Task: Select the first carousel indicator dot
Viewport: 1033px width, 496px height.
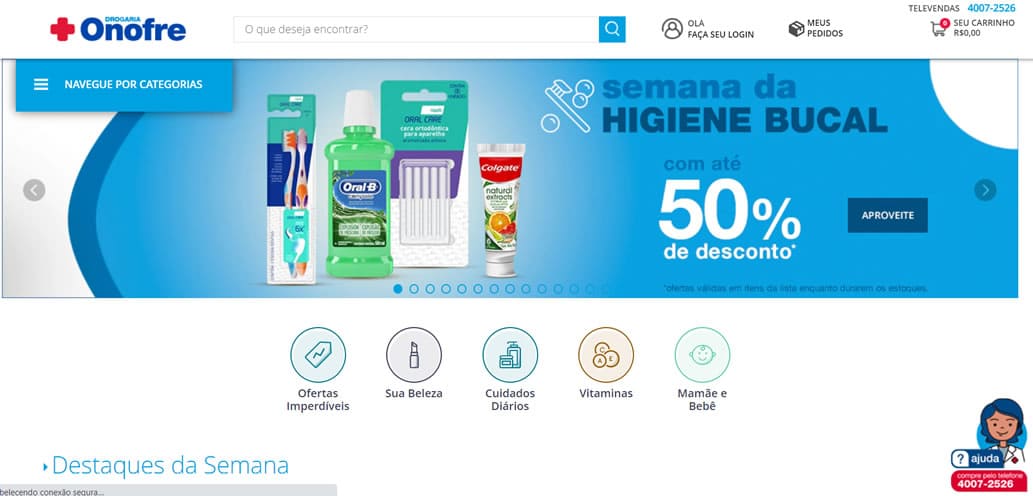Action: [x=398, y=289]
